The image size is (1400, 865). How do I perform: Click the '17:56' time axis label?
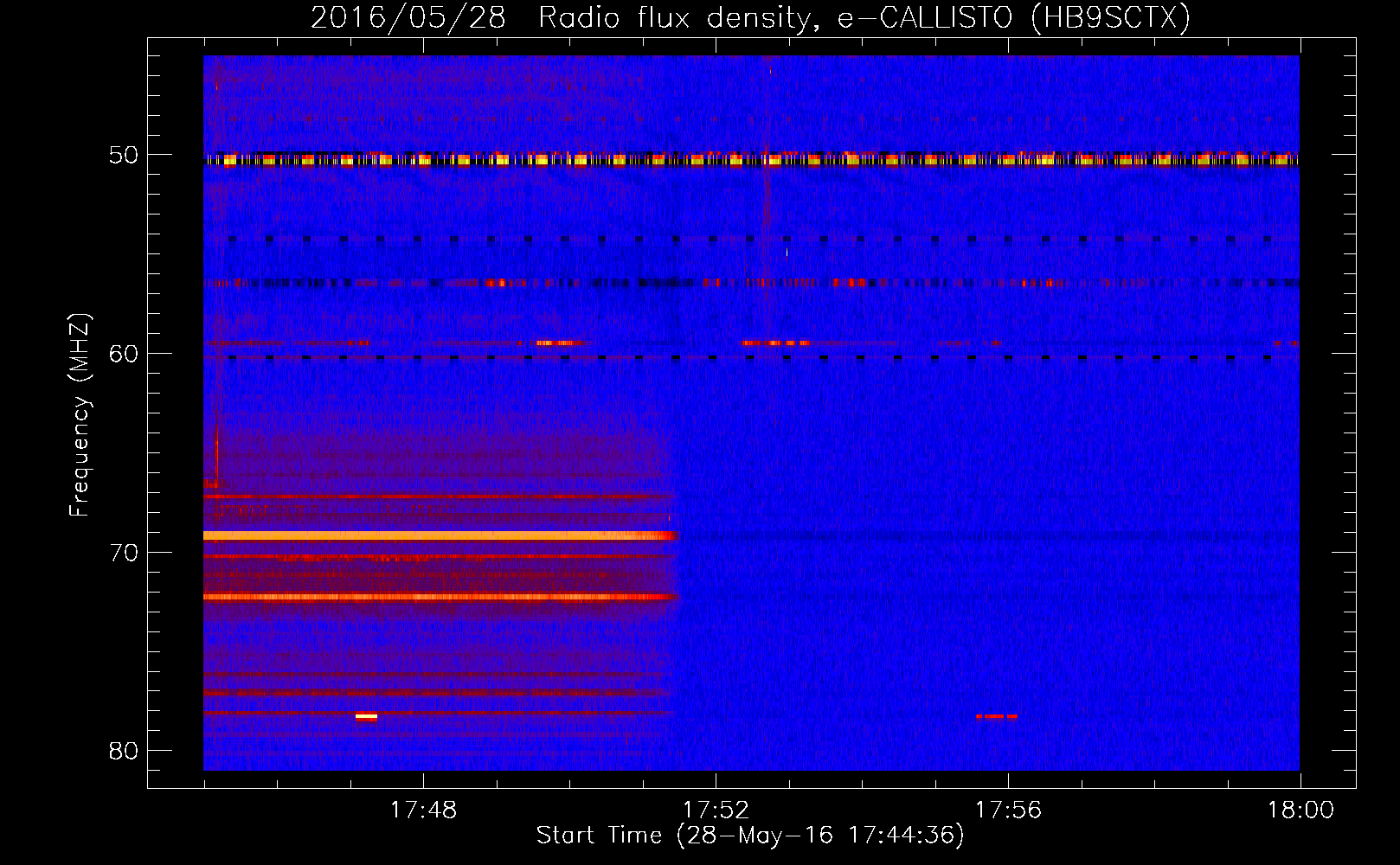click(1008, 811)
